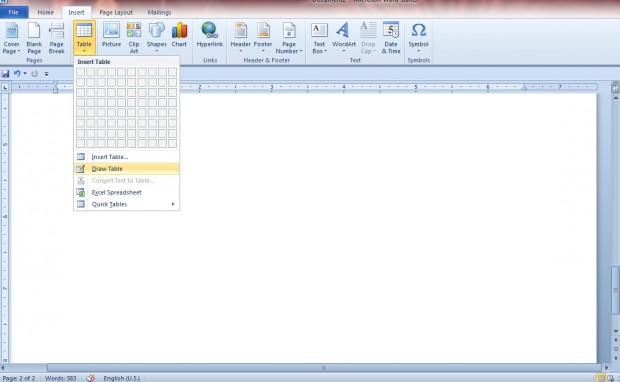Viewport: 620px width, 382px height.
Task: Open the undo history dropdown arrow
Action: (x=25, y=74)
